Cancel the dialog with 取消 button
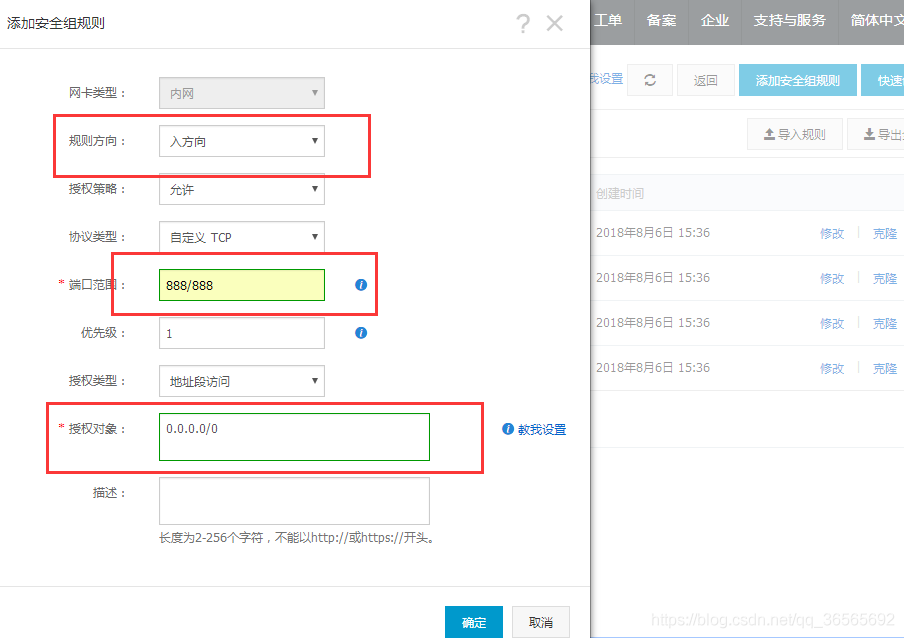 pyautogui.click(x=540, y=621)
